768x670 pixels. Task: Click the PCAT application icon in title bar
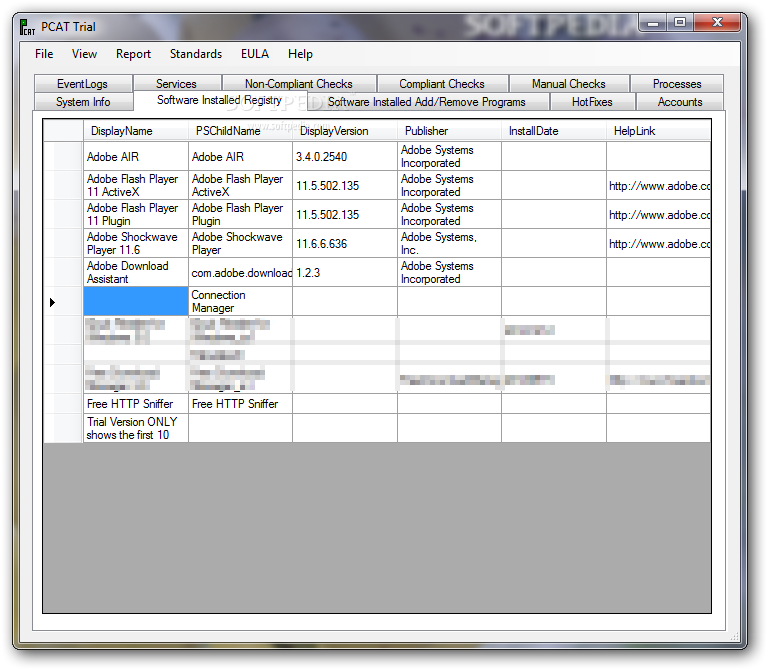tap(27, 27)
